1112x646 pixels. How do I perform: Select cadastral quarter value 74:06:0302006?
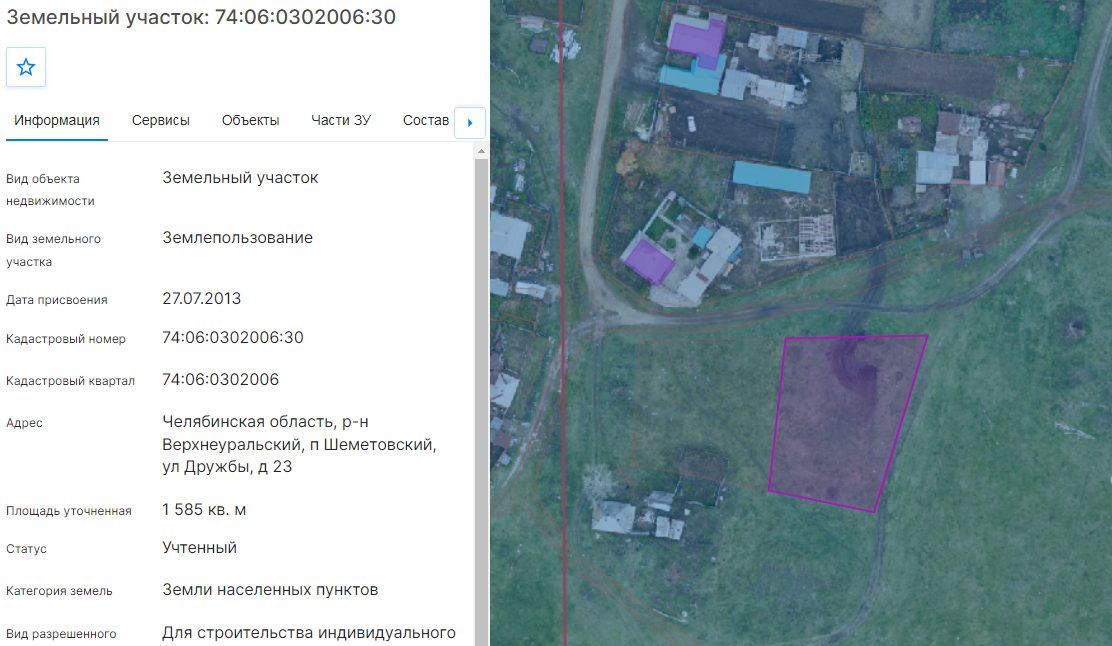click(x=221, y=379)
